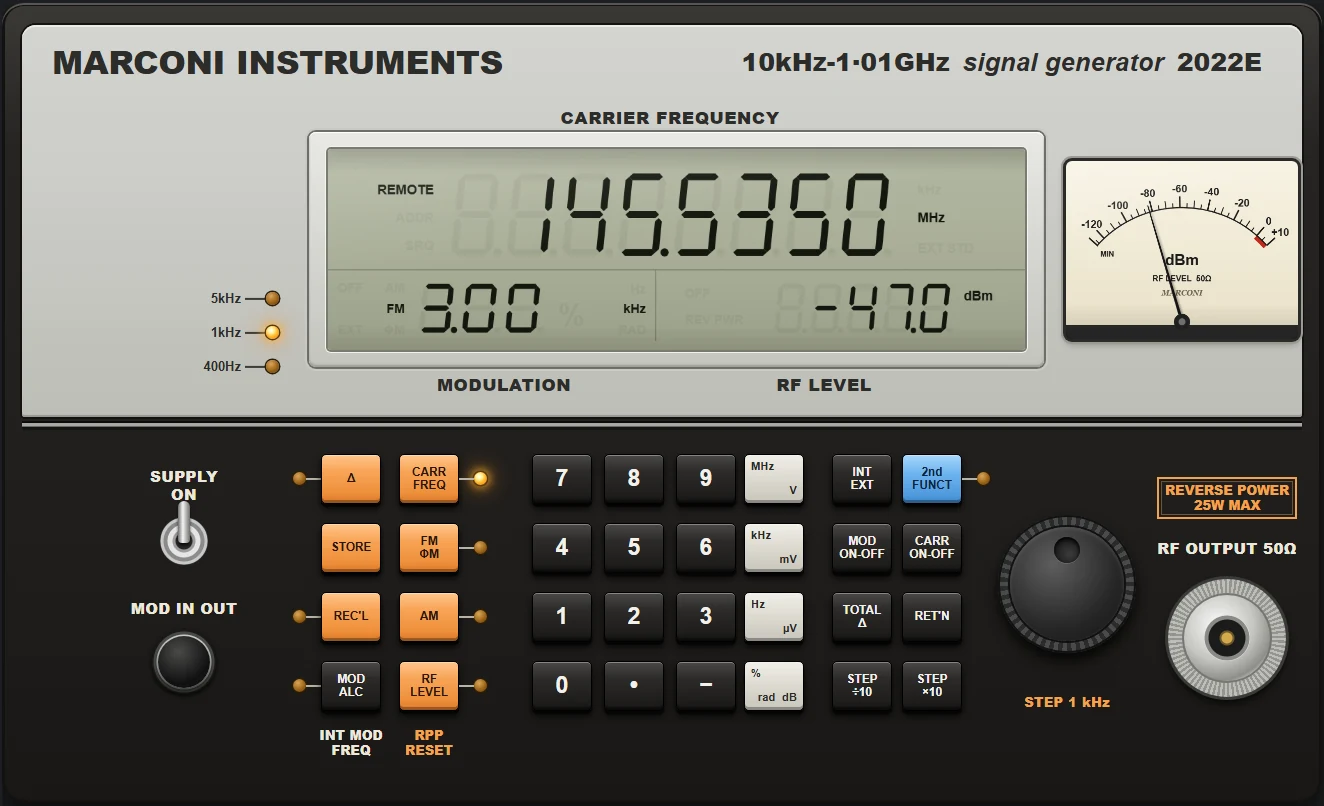Click the kHz / mV units key
Screen dimensions: 1324x806
[x=774, y=547]
